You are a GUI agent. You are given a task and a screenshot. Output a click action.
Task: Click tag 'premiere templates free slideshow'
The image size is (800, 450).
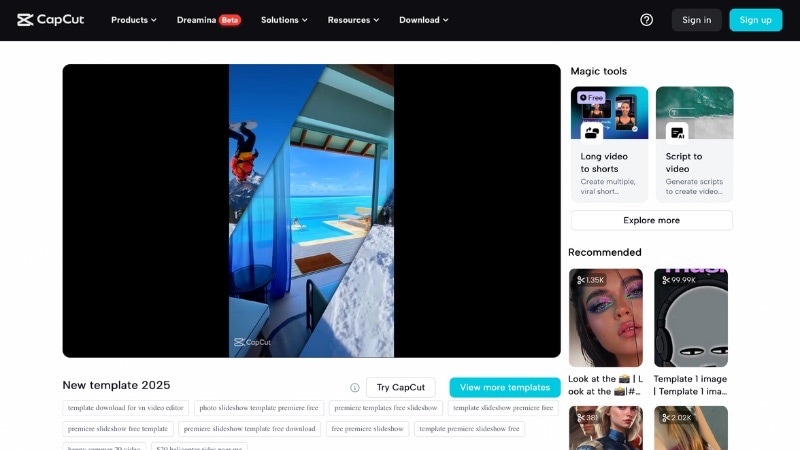tap(386, 408)
